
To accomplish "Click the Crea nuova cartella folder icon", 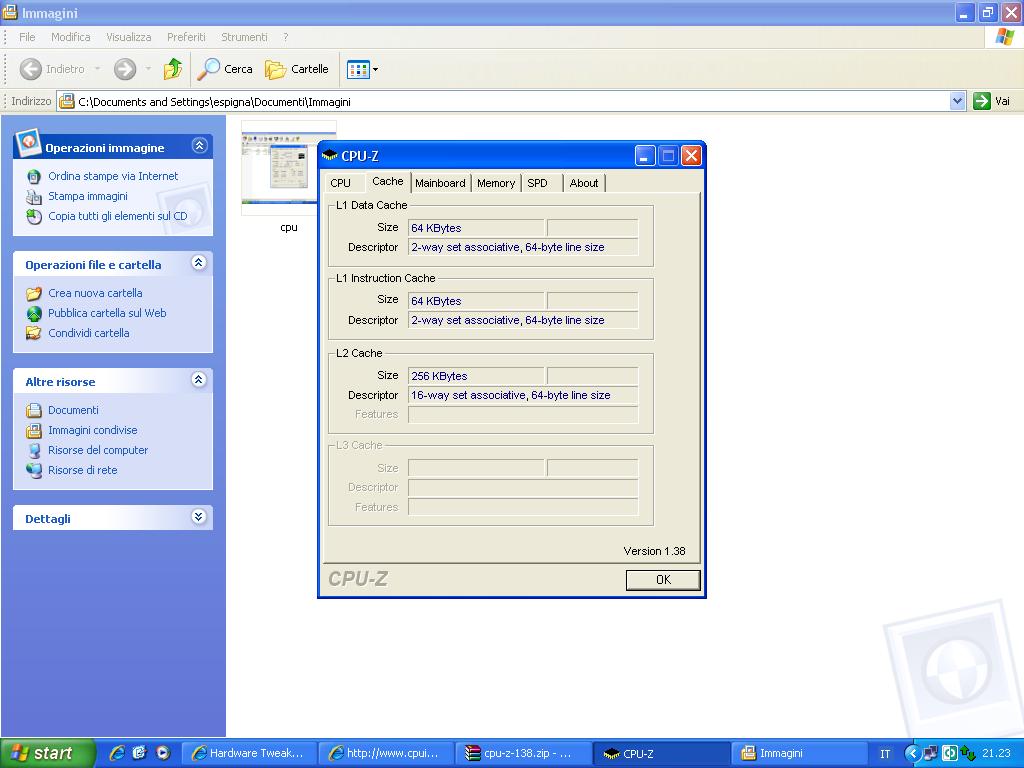I will [x=34, y=293].
